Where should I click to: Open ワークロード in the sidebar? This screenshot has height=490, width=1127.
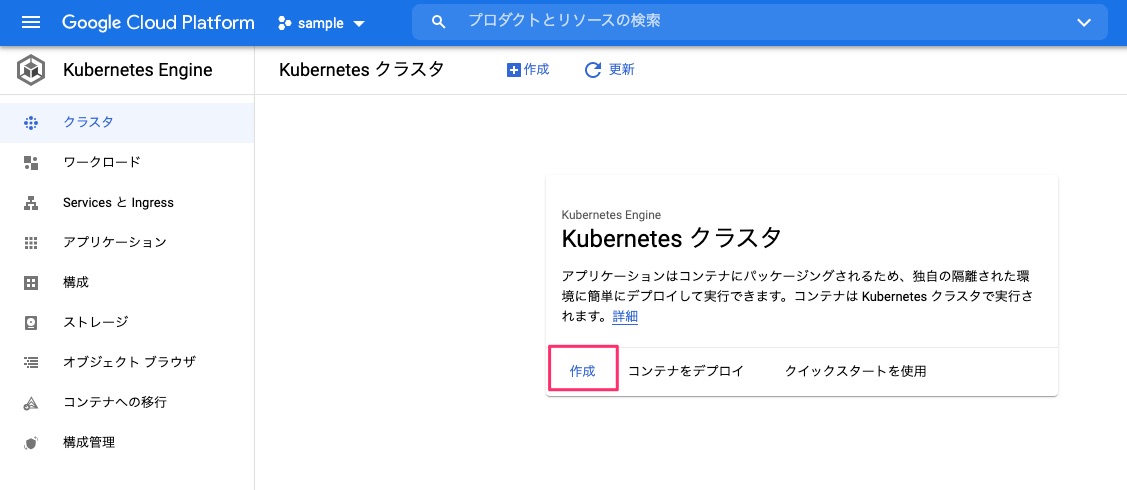pos(126,162)
